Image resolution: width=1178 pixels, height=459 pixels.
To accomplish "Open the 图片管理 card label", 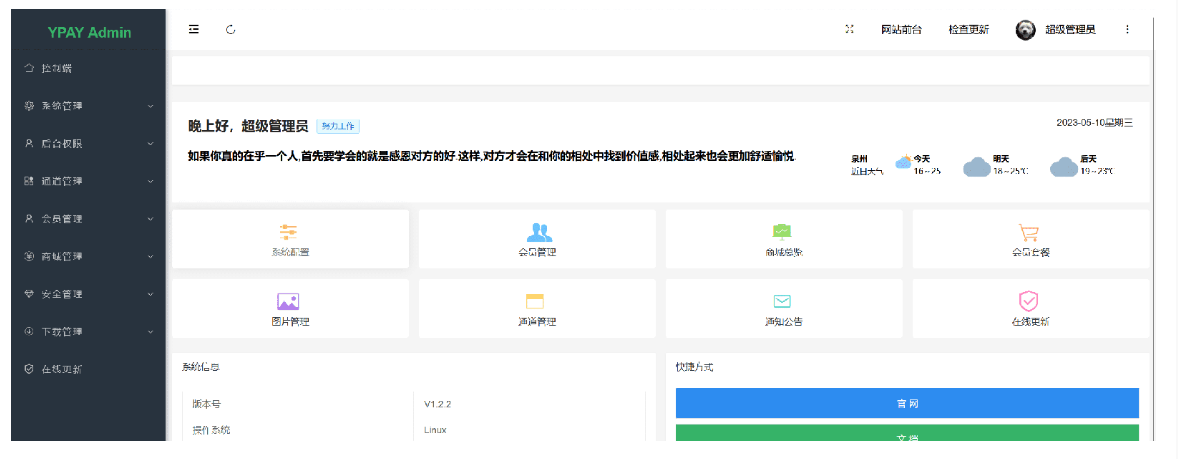I will tap(290, 322).
